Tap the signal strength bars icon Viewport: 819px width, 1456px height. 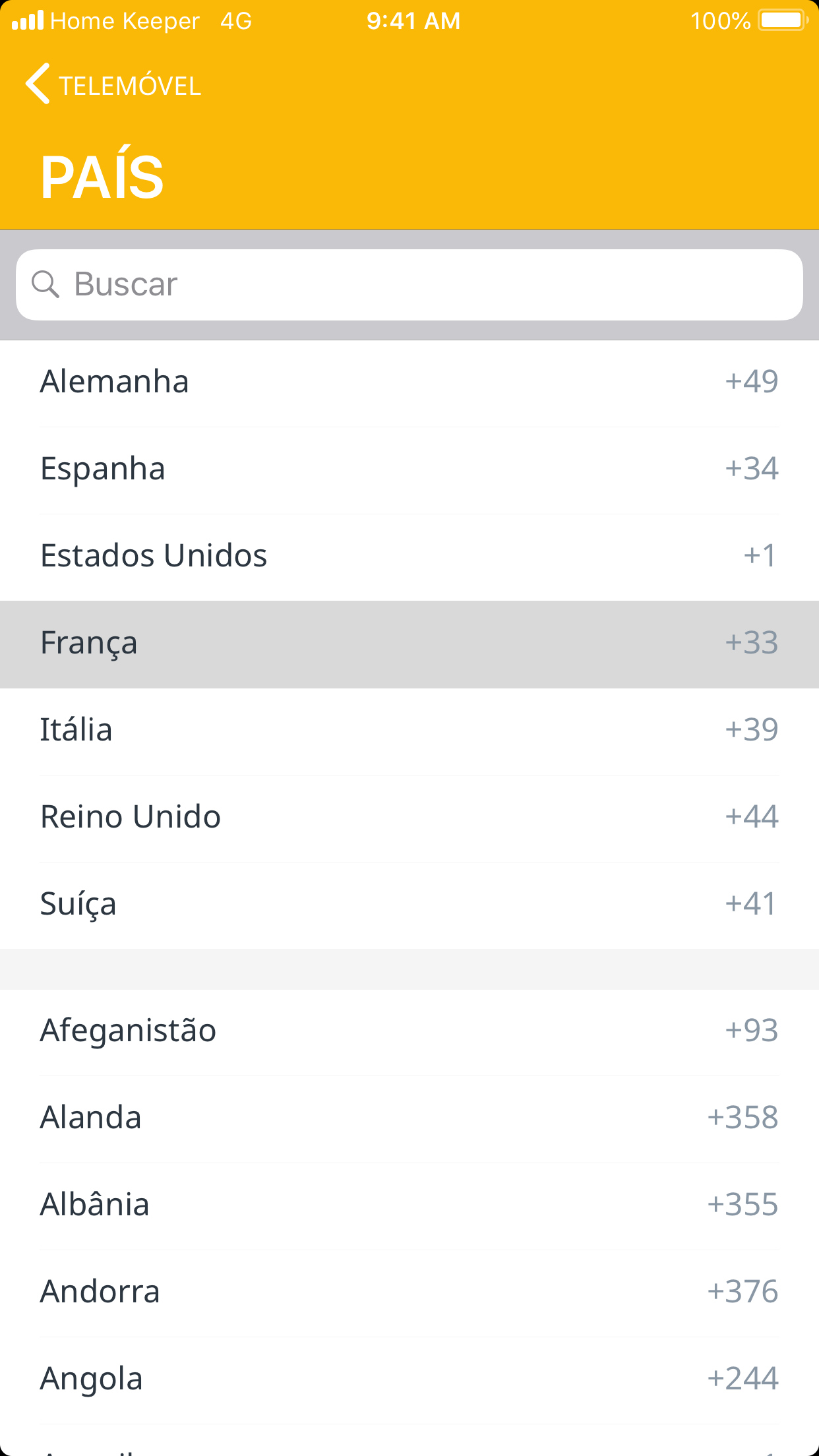point(28,20)
